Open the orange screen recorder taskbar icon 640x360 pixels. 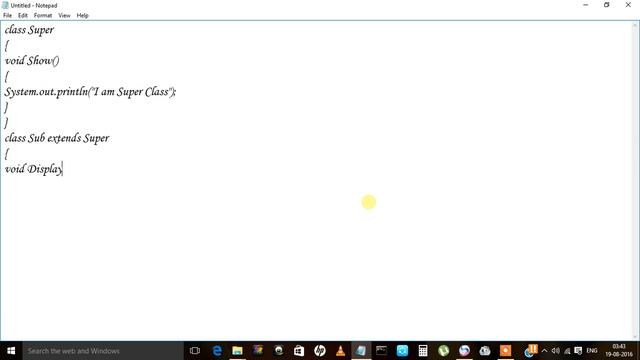(x=505, y=351)
